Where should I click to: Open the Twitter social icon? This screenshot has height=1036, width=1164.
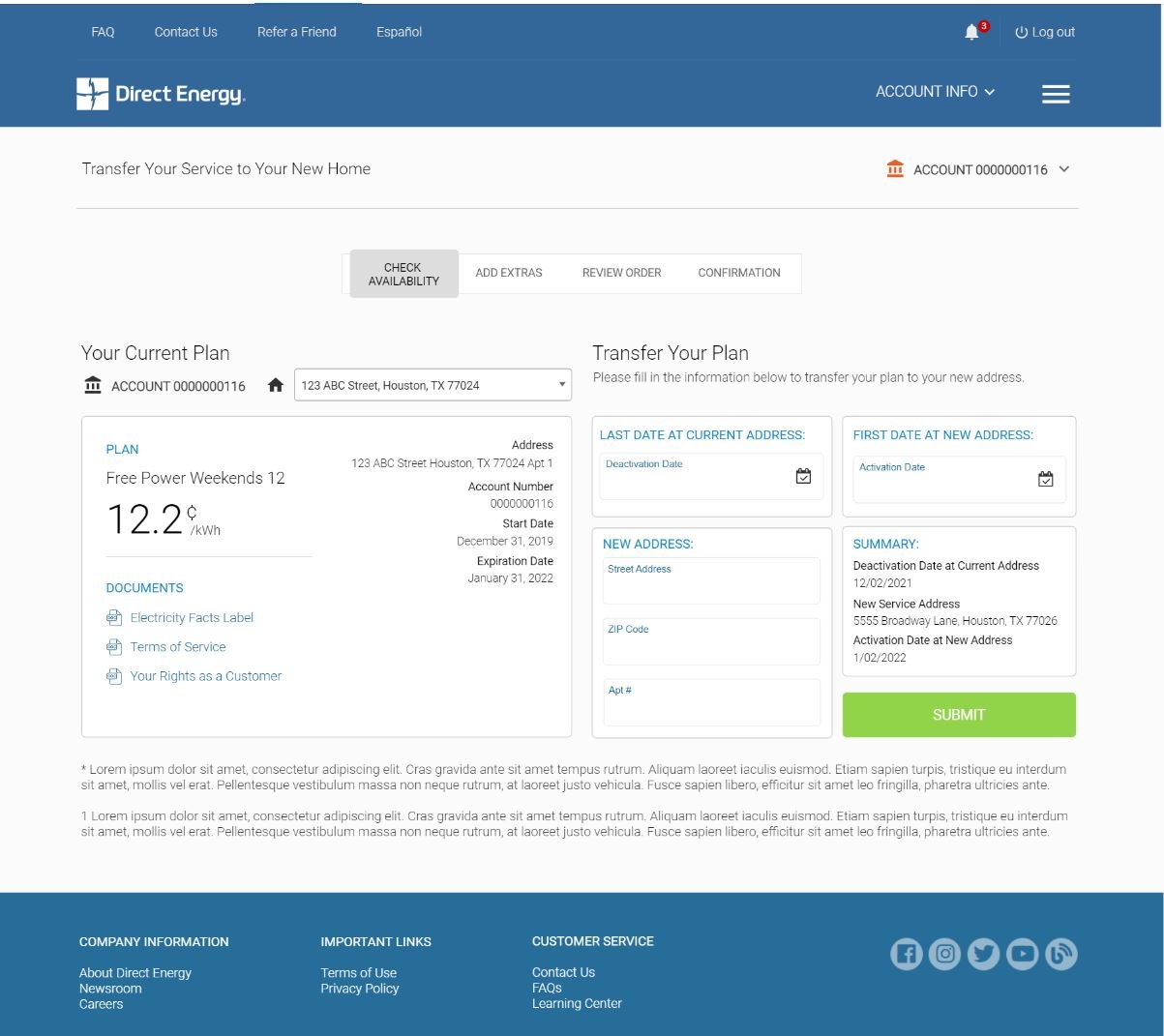pyautogui.click(x=984, y=955)
